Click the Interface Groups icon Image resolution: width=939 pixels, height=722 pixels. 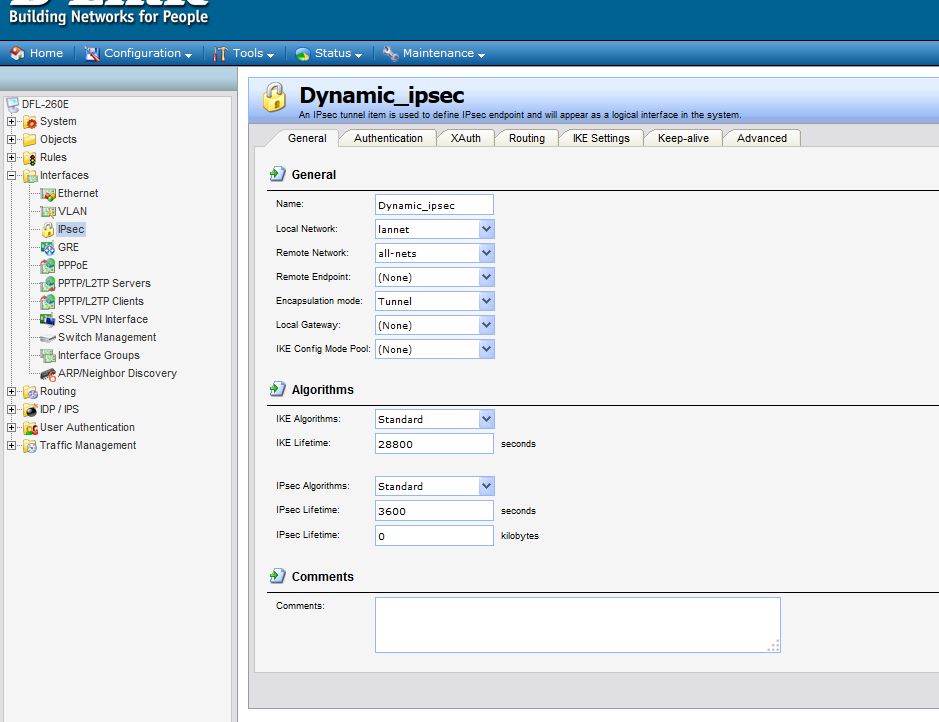pos(48,355)
